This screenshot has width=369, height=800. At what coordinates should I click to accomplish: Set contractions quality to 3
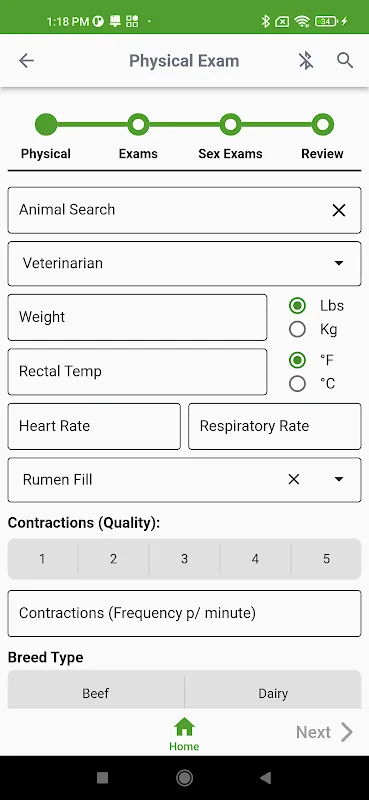click(184, 559)
